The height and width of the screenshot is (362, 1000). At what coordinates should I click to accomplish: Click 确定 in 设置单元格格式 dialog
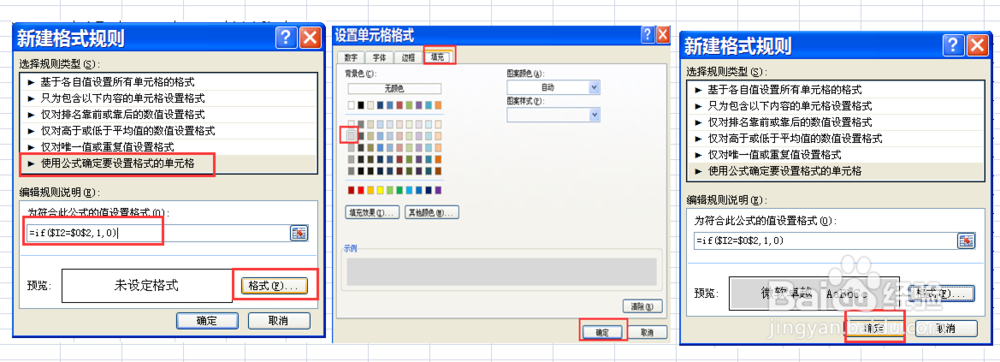click(602, 333)
